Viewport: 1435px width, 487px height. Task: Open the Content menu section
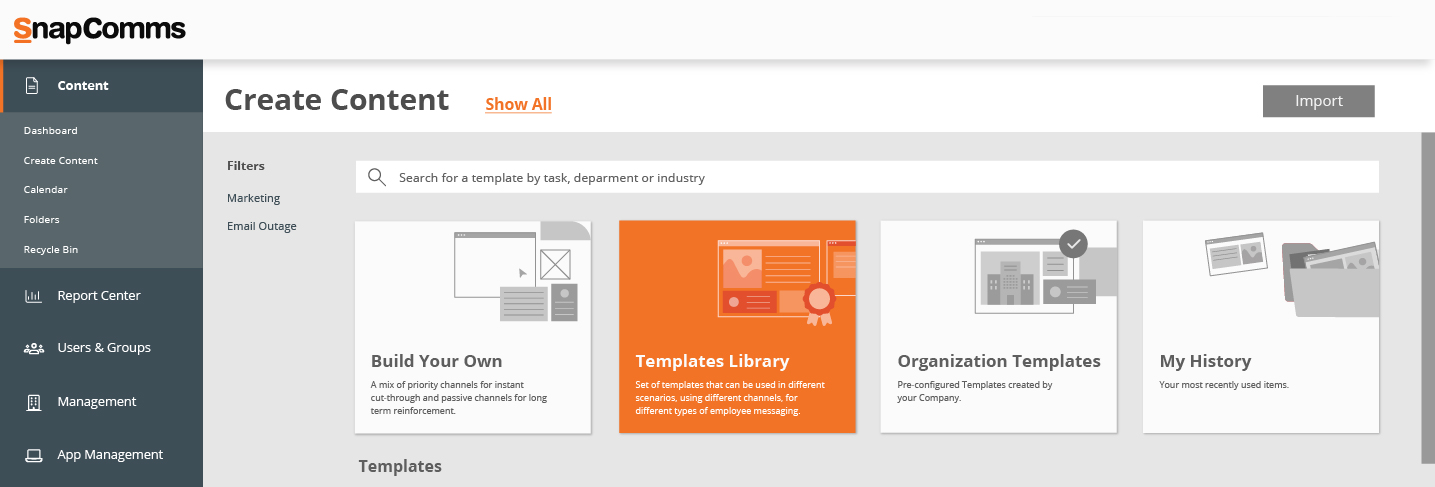click(x=101, y=86)
